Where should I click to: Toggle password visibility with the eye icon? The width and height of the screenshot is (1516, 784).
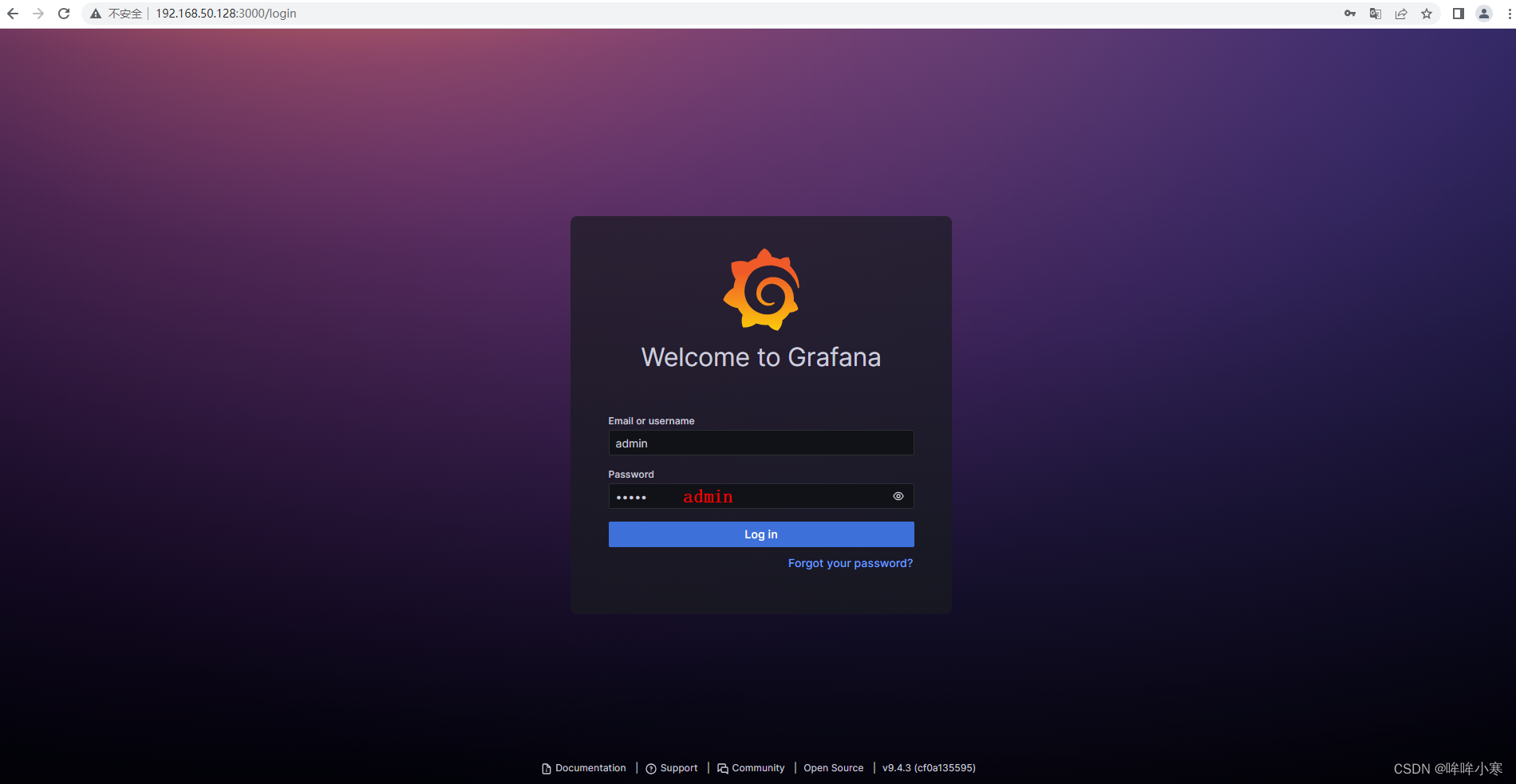coord(898,496)
